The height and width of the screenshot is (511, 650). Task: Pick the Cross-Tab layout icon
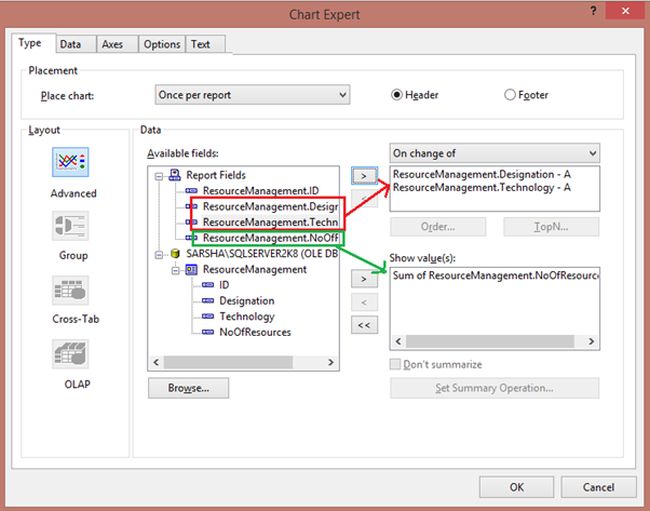(70, 290)
